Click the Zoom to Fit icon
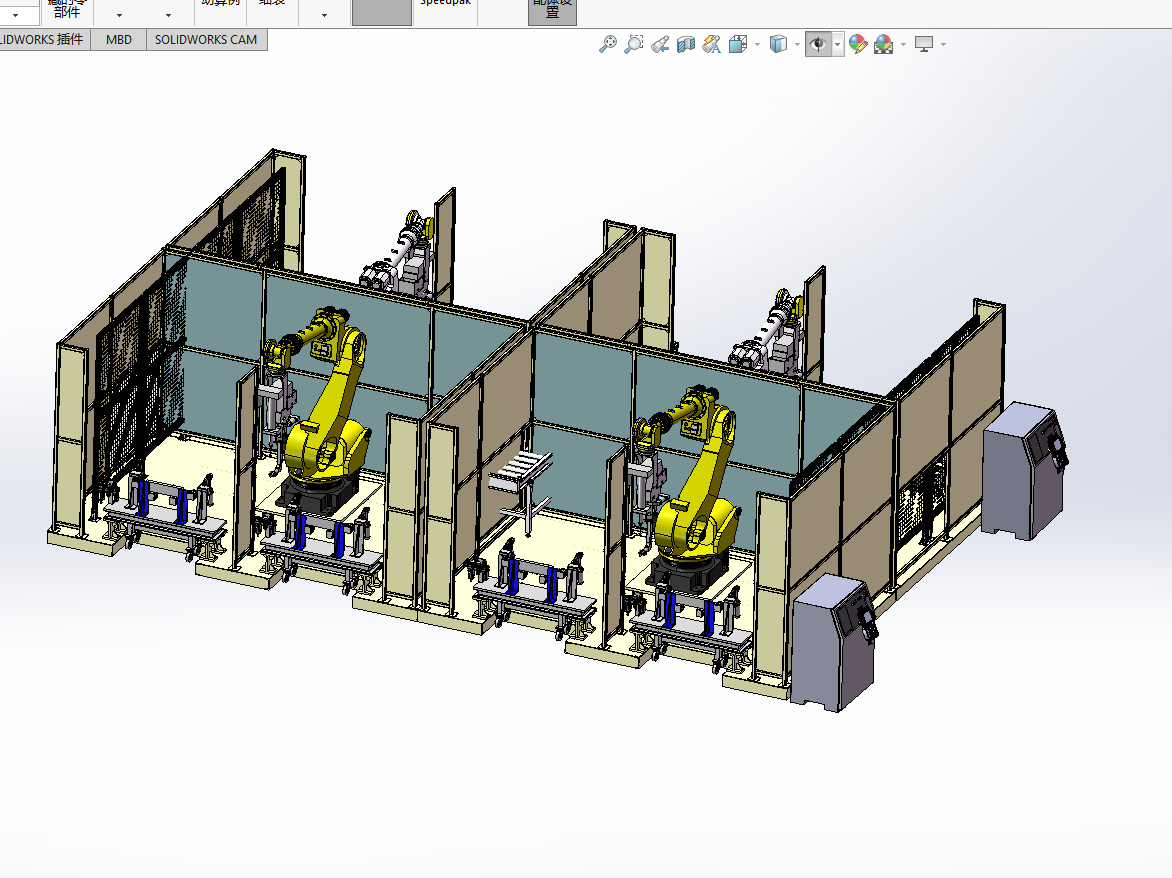 tap(608, 44)
